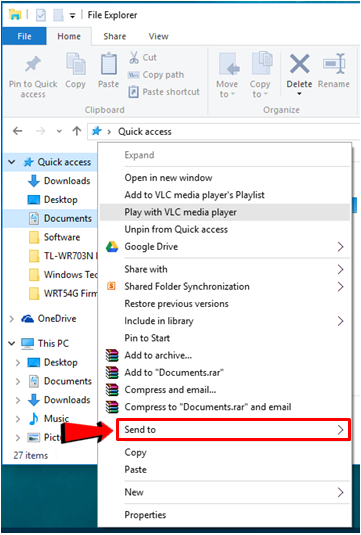This screenshot has width=361, height=535.
Task: Select This PC in the navigation pane
Action: coord(53,343)
